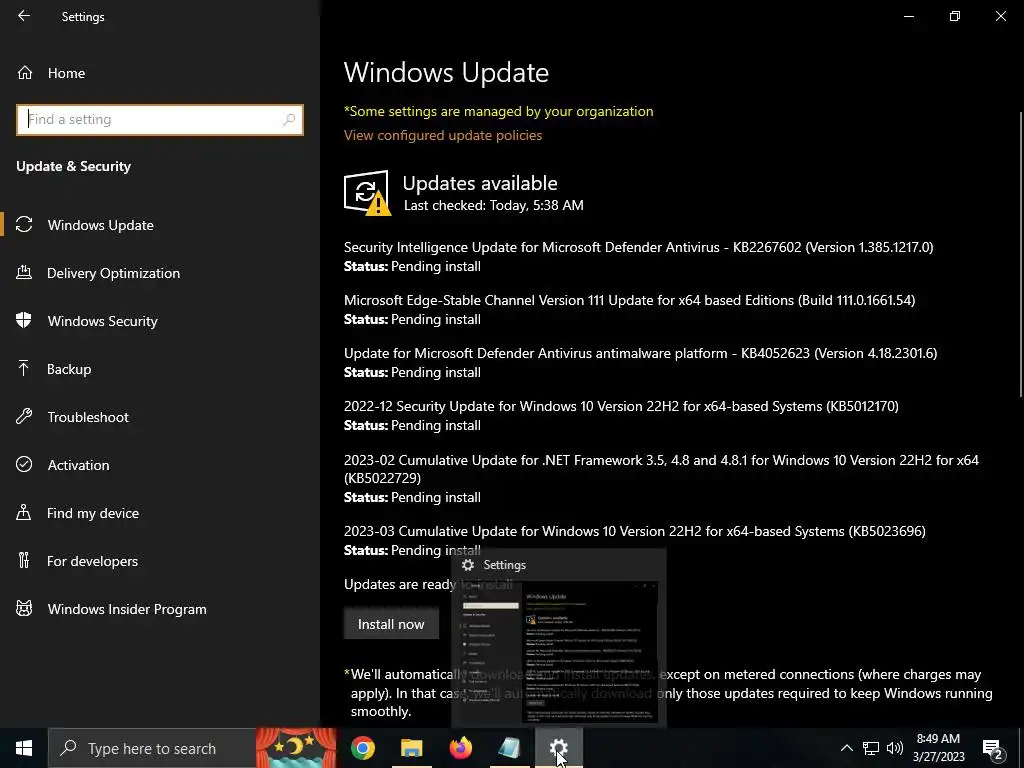Select Windows Update in the sidebar
This screenshot has height=768, width=1024.
pyautogui.click(x=101, y=225)
